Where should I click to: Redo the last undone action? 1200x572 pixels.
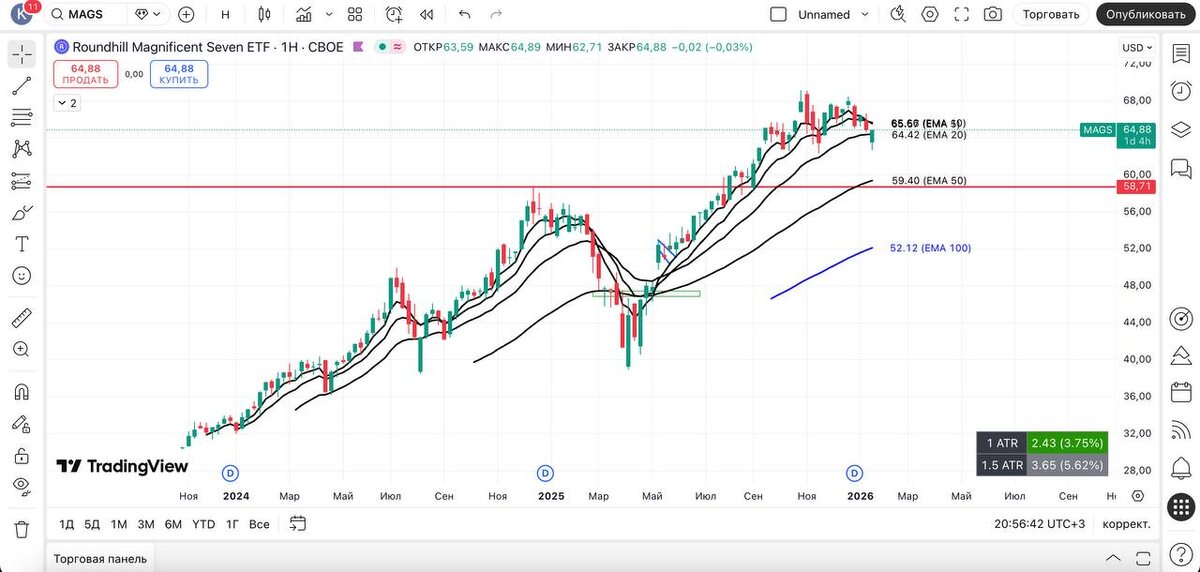click(496, 14)
